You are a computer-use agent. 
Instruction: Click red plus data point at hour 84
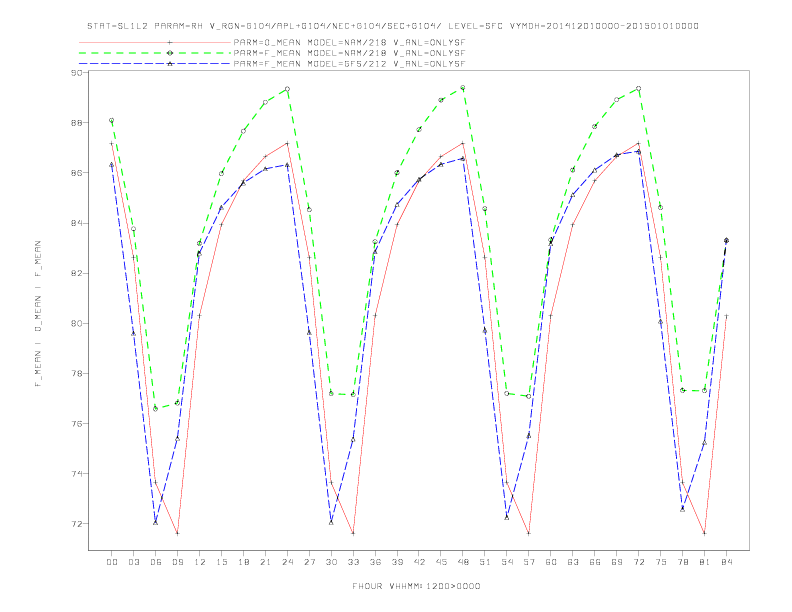tap(726, 316)
